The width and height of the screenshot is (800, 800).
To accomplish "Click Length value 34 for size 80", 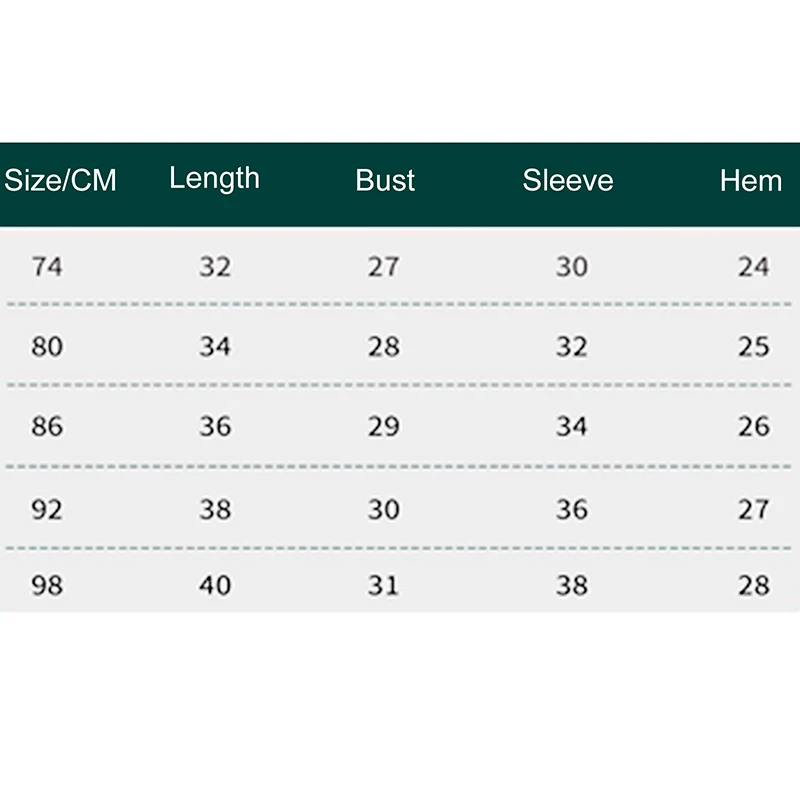I will pyautogui.click(x=215, y=347).
